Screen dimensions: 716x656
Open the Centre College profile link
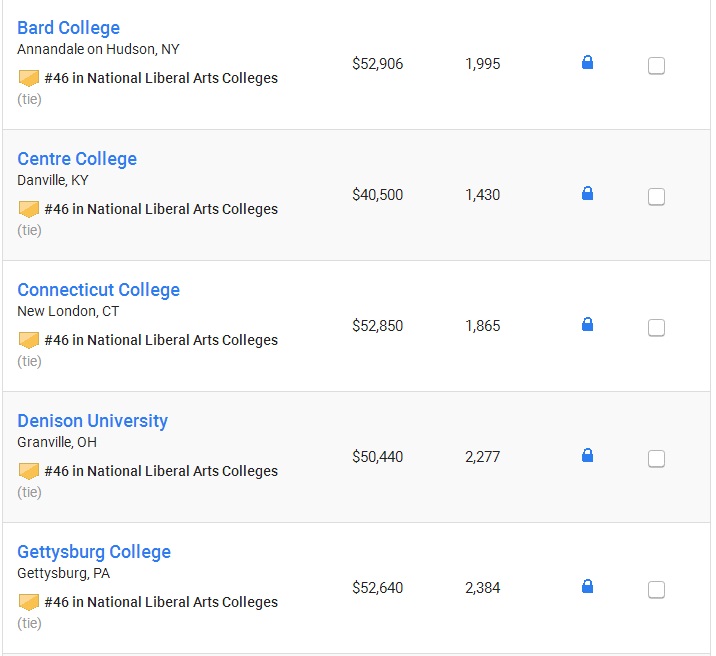pos(77,159)
